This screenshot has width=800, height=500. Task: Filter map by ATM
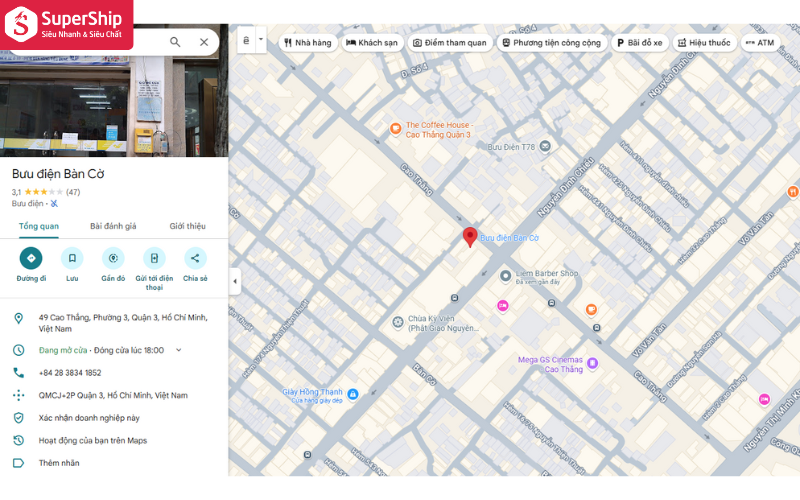(x=760, y=43)
